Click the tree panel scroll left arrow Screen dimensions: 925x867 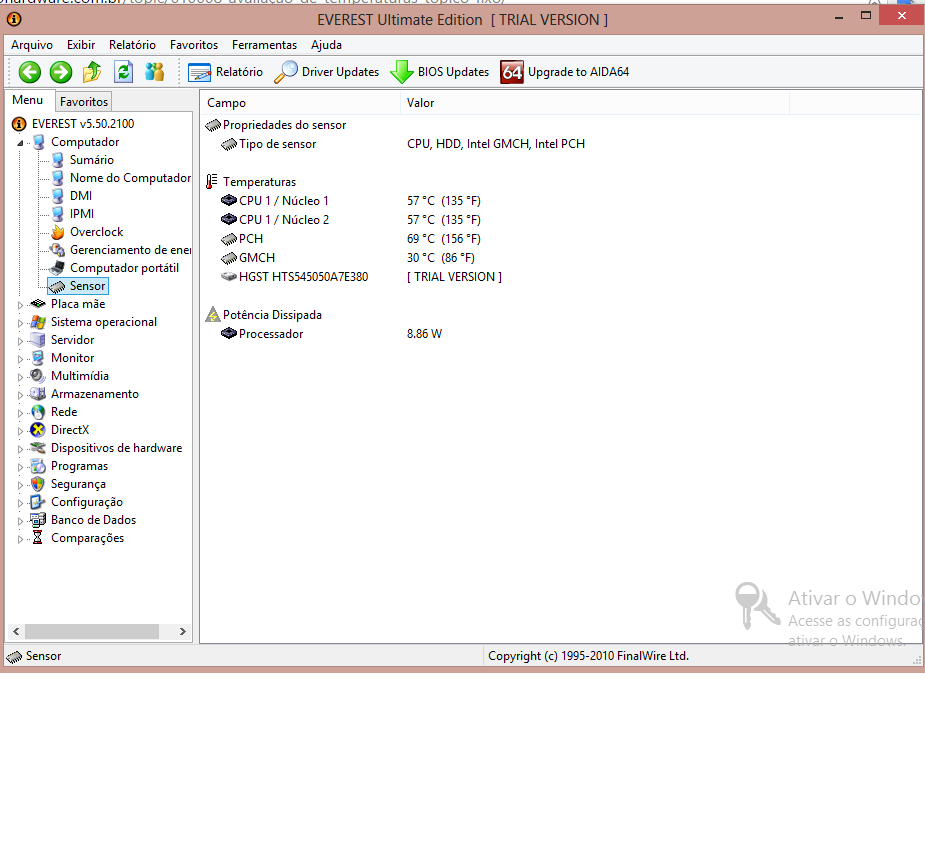(16, 632)
